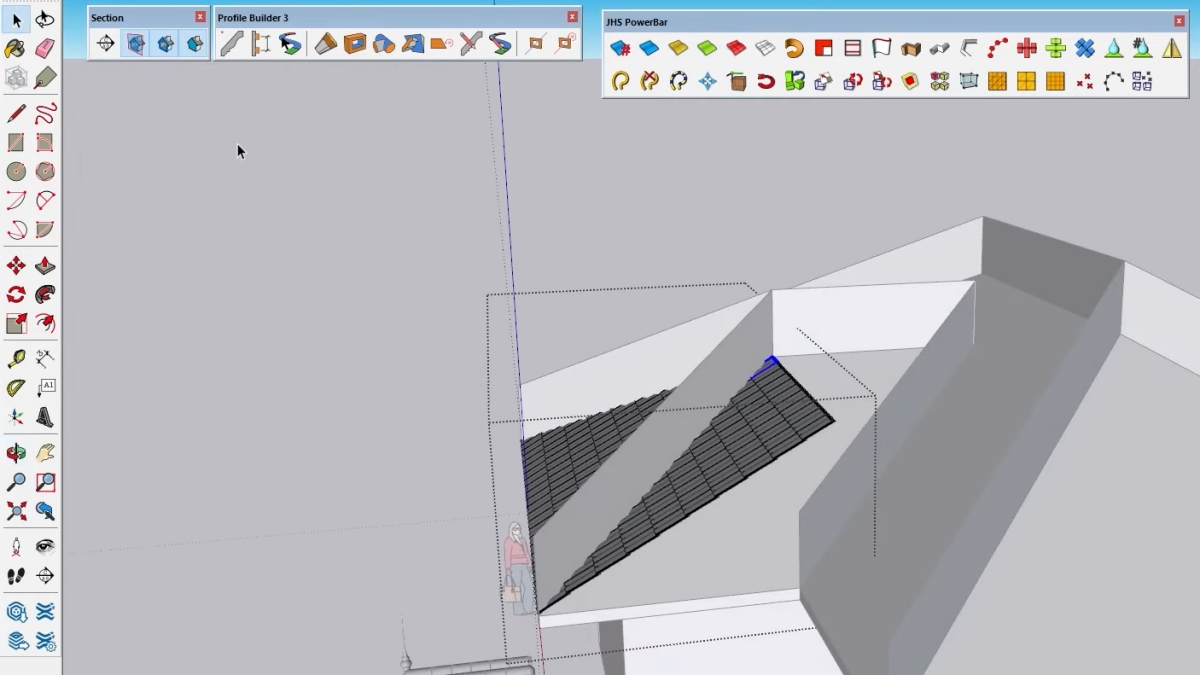Click Zoom Extents tool
Screen dimensions: 1200x675
click(16, 510)
